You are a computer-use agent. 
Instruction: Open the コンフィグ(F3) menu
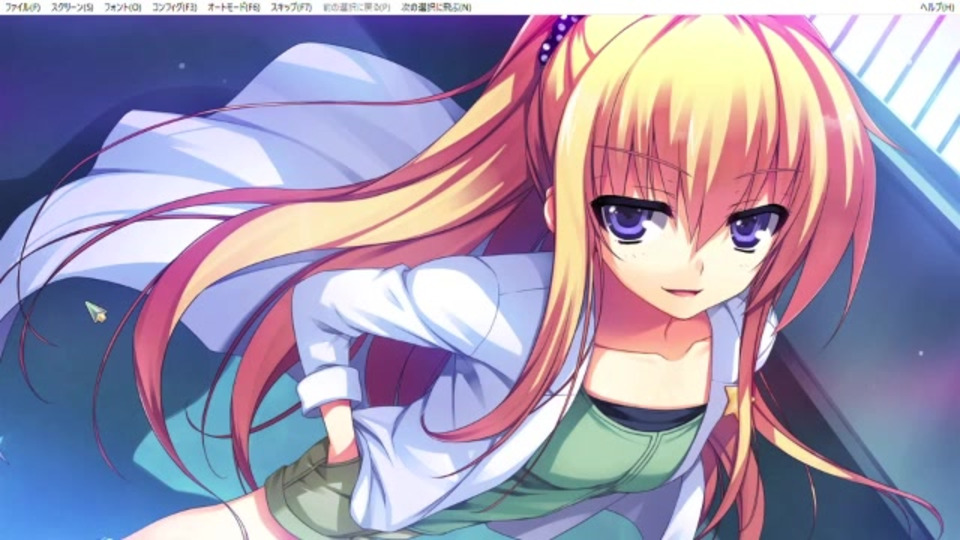(x=174, y=7)
